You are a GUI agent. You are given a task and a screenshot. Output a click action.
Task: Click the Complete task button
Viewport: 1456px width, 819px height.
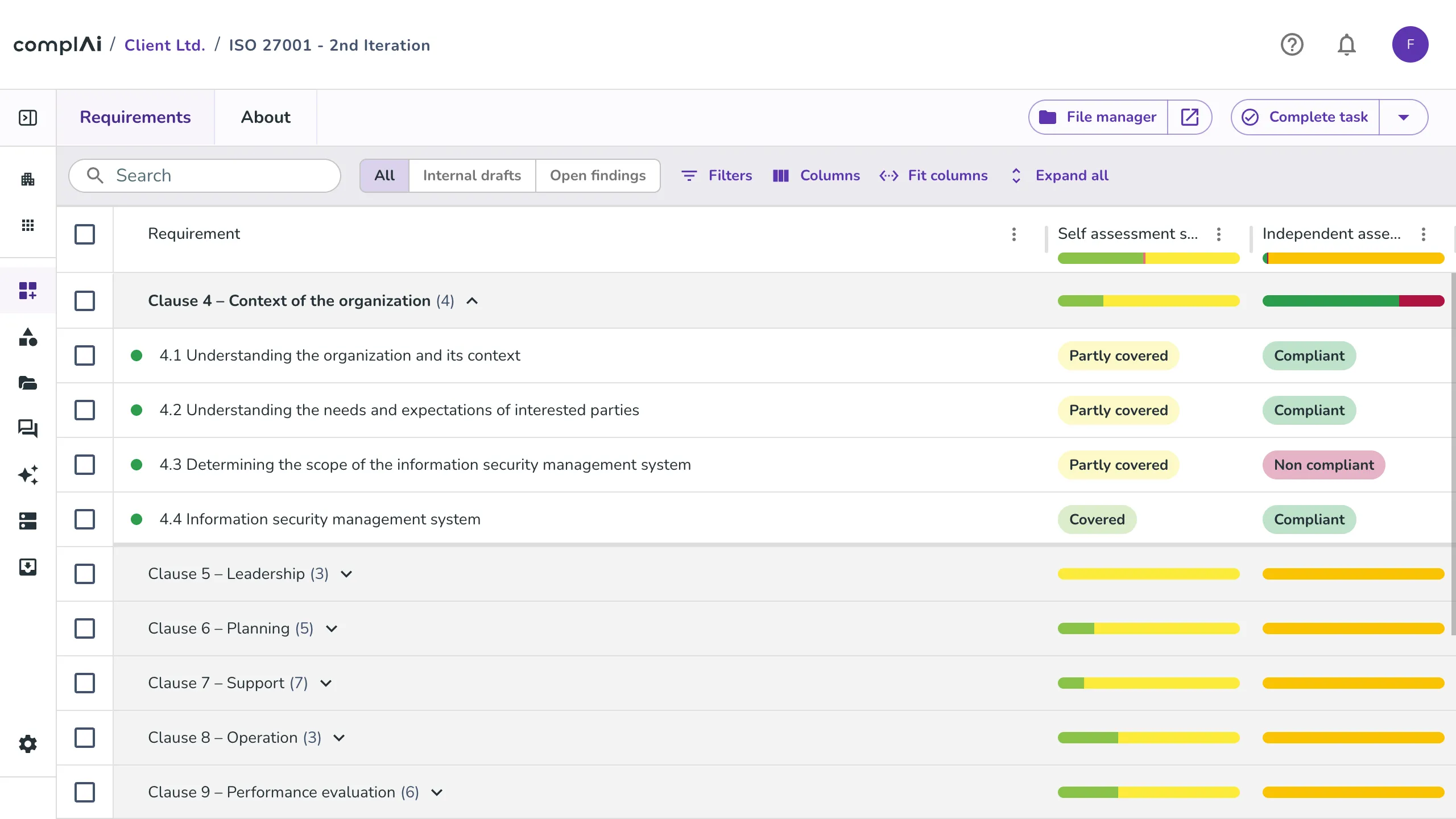1306,117
